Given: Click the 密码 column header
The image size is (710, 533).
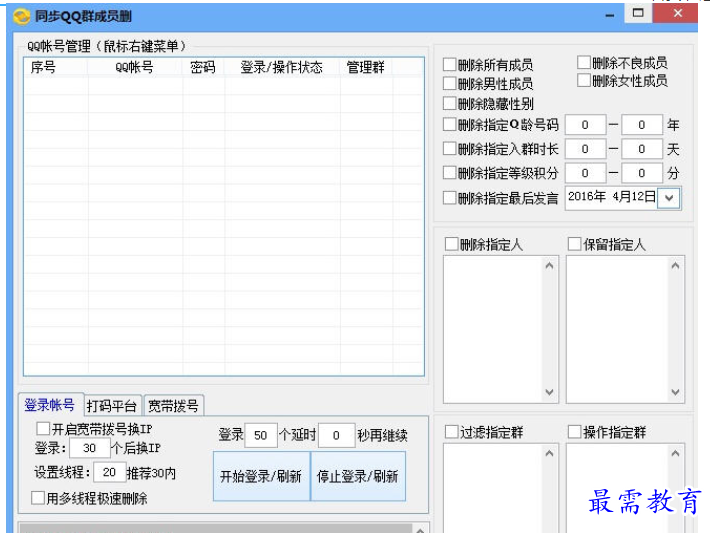Looking at the screenshot, I should [x=203, y=67].
